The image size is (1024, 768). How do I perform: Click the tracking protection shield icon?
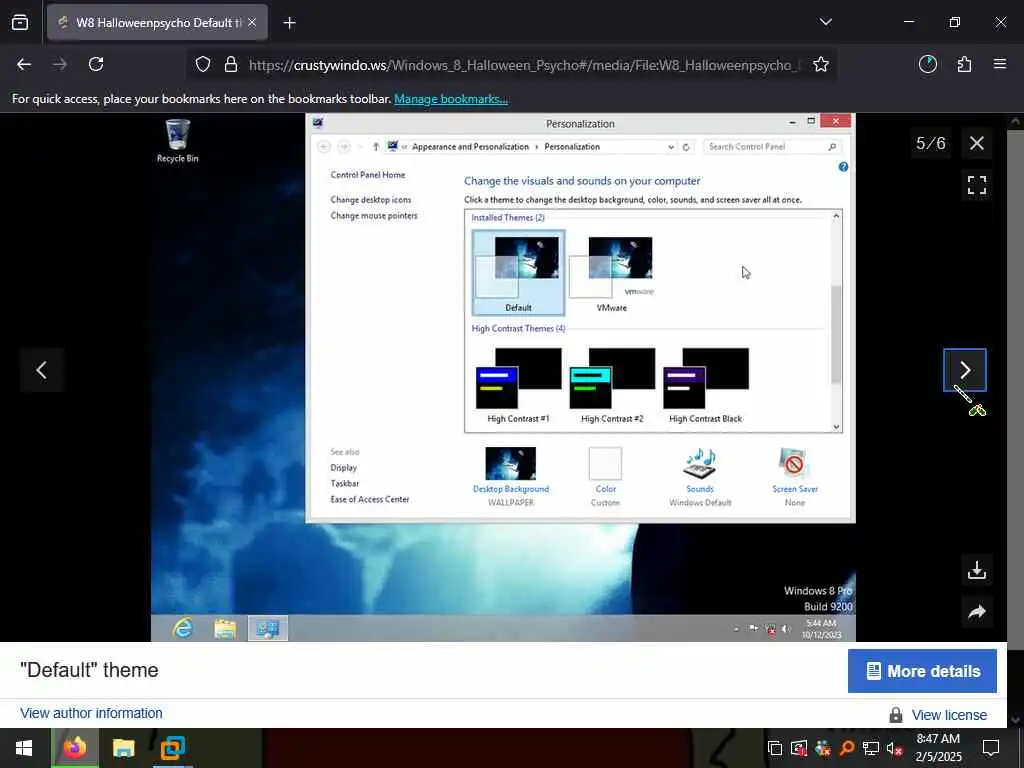203,65
